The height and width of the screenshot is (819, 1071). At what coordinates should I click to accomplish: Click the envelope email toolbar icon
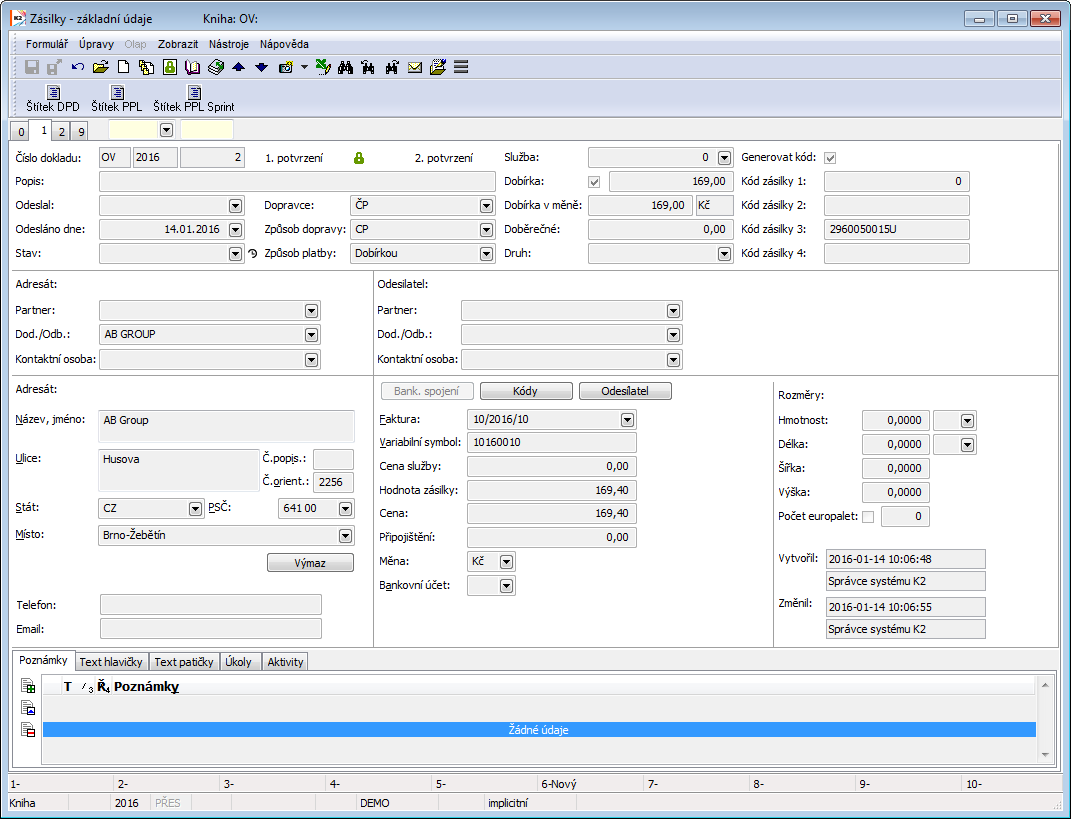[x=415, y=68]
